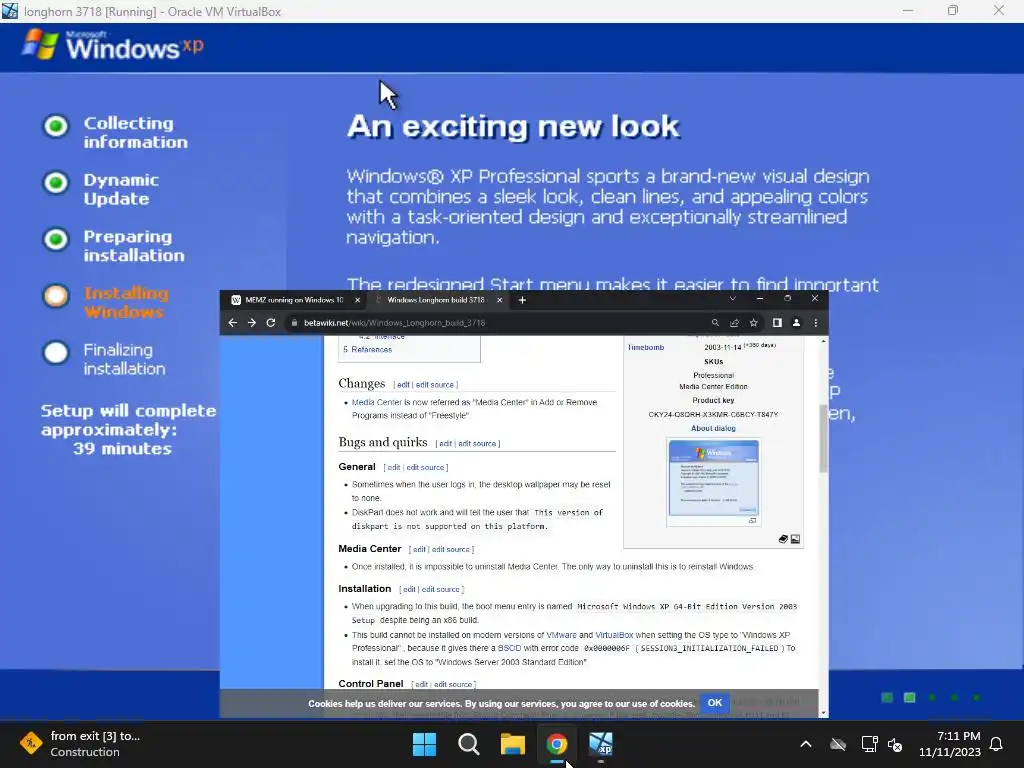Open notification bell in taskbar
Viewport: 1024px width, 768px height.
tap(997, 744)
